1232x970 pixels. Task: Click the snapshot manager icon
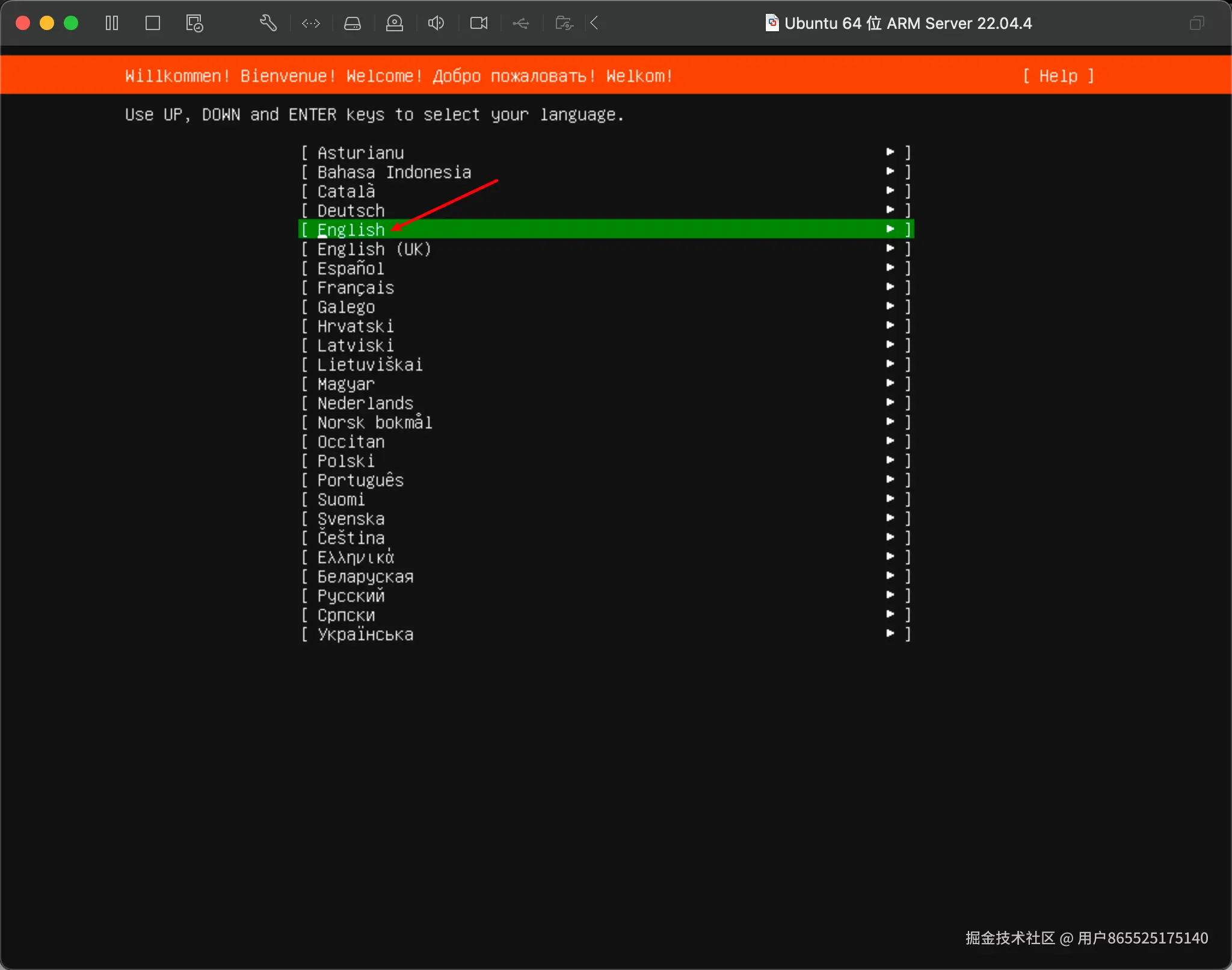[194, 23]
